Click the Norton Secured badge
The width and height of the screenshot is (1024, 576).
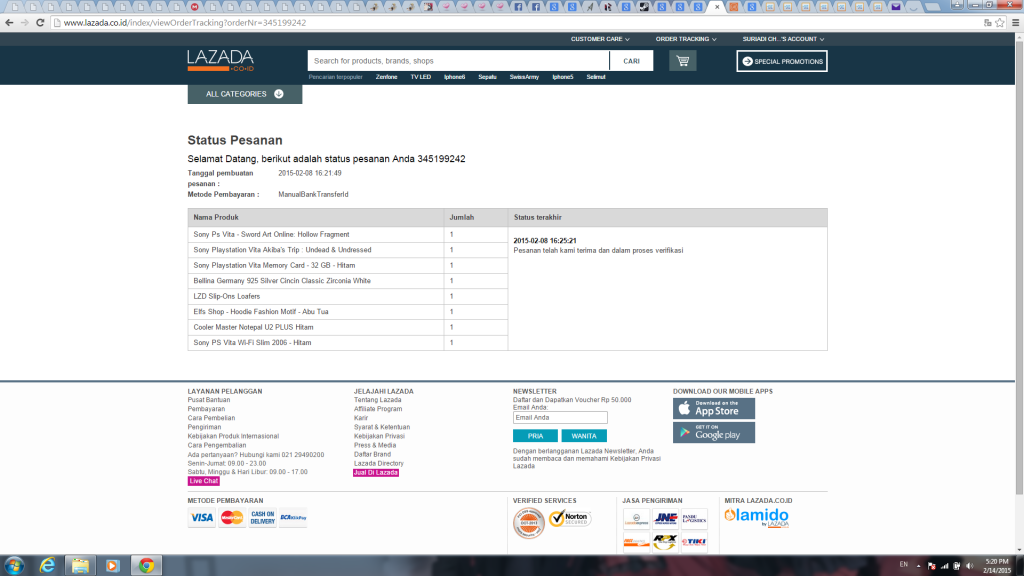click(x=569, y=519)
